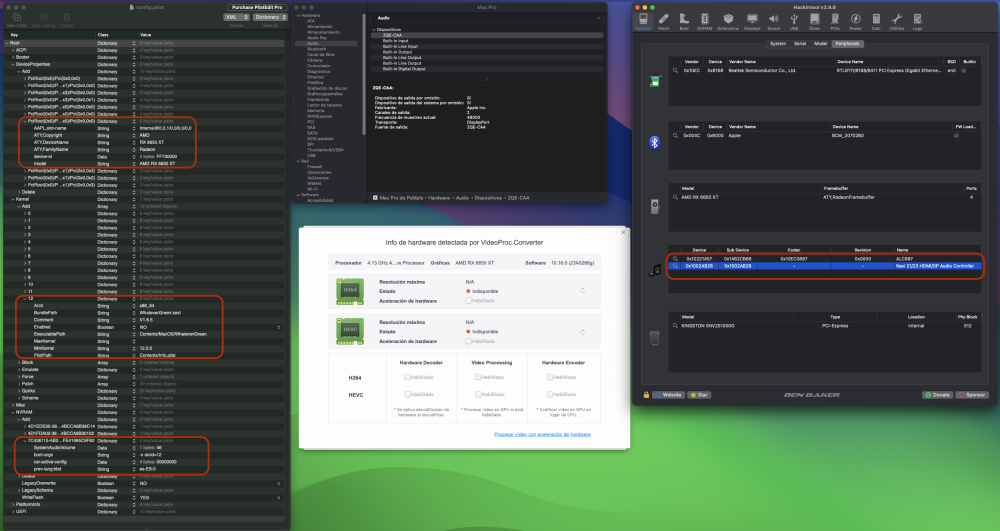Open 'Procesar video con aceleración de hardware' link
Image resolution: width=1000 pixels, height=531 pixels.
[x=542, y=434]
